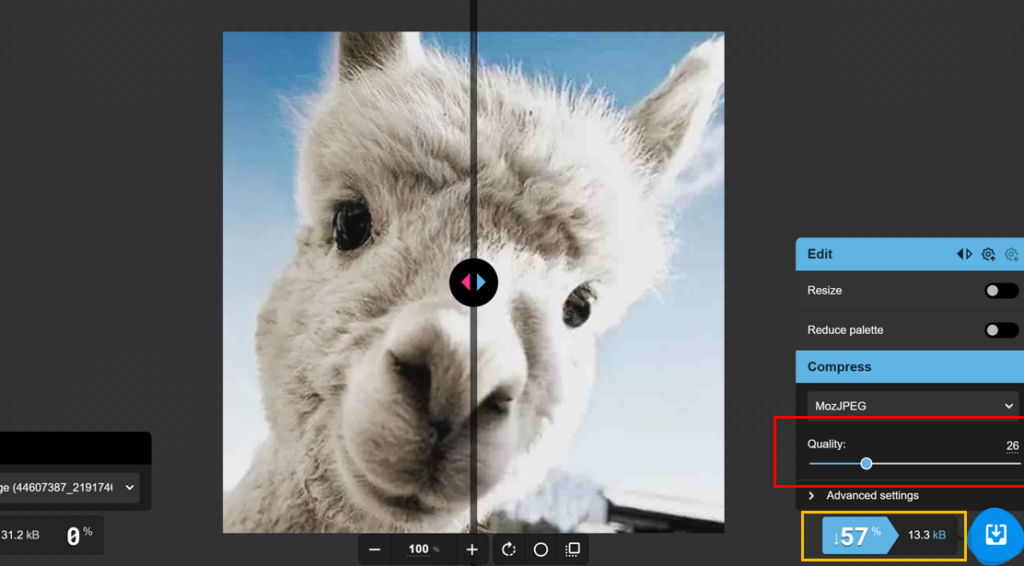
Task: Click the overlapping squares icon in bottom toolbar
Action: pos(573,549)
